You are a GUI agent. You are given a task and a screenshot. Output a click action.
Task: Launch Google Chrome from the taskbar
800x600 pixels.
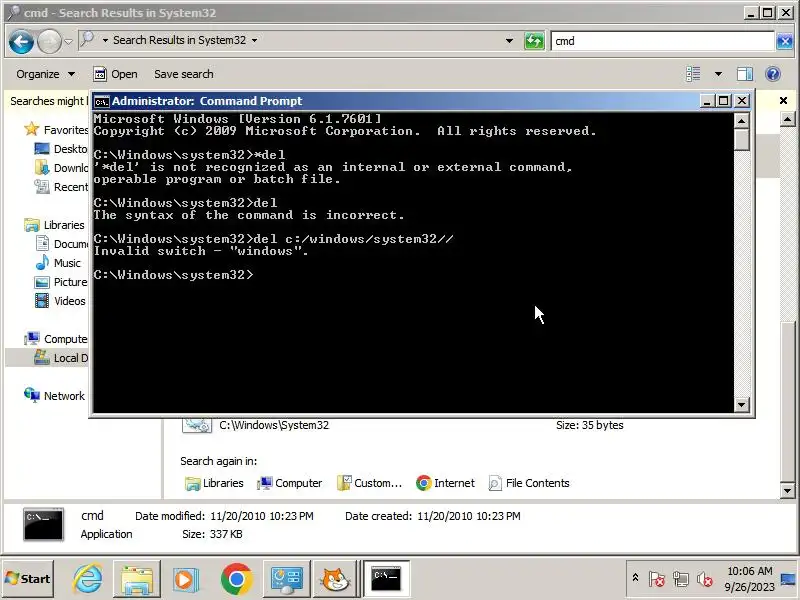click(236, 579)
